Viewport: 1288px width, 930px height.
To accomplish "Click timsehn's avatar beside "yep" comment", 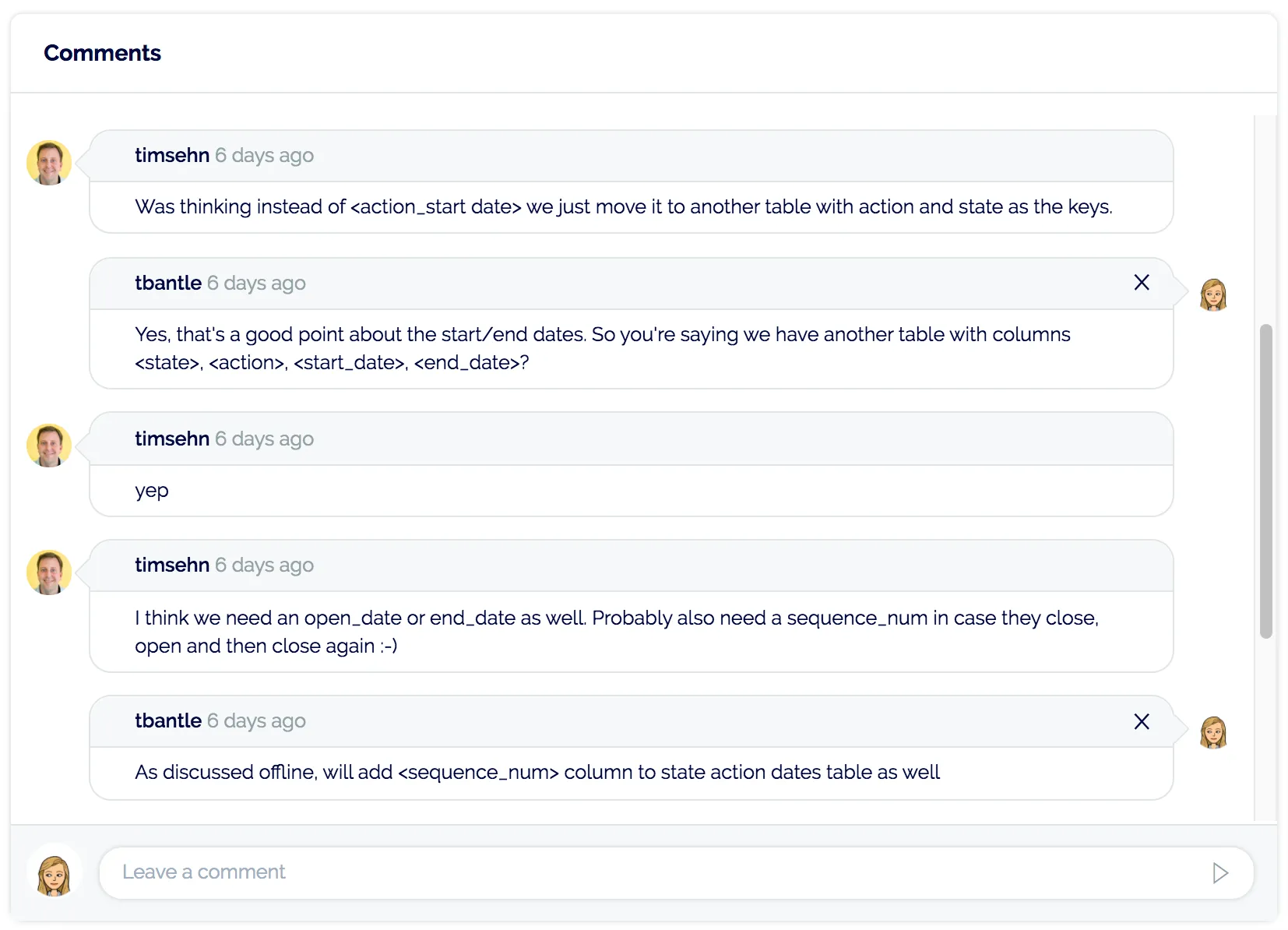I will tap(49, 446).
